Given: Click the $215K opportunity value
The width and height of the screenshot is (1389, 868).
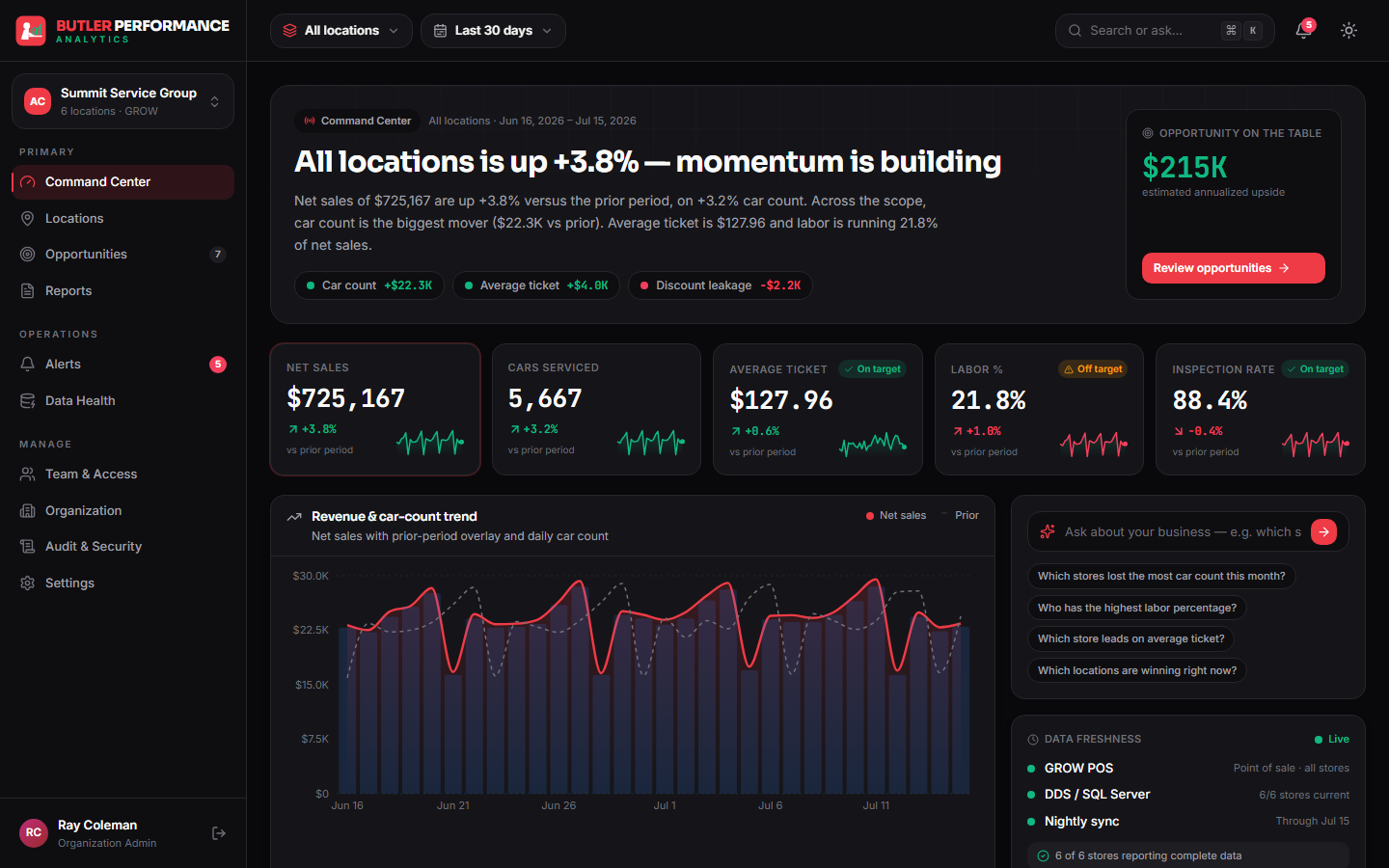Looking at the screenshot, I should (1185, 168).
